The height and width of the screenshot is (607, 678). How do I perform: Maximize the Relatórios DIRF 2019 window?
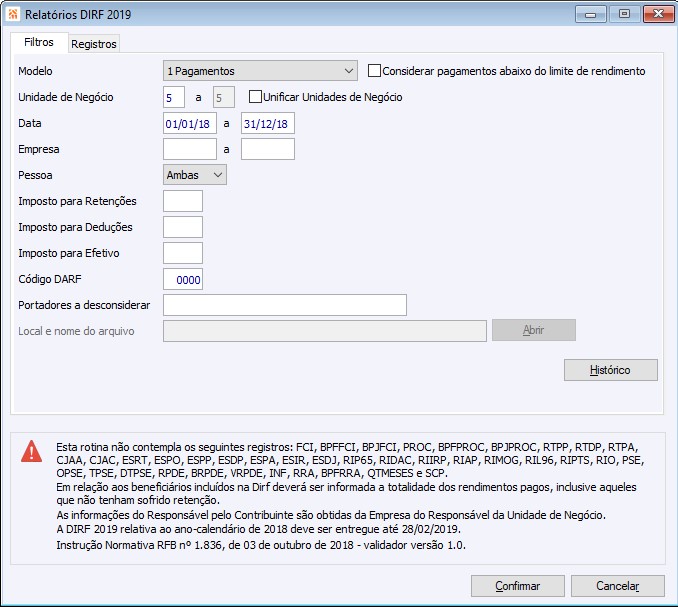point(624,14)
